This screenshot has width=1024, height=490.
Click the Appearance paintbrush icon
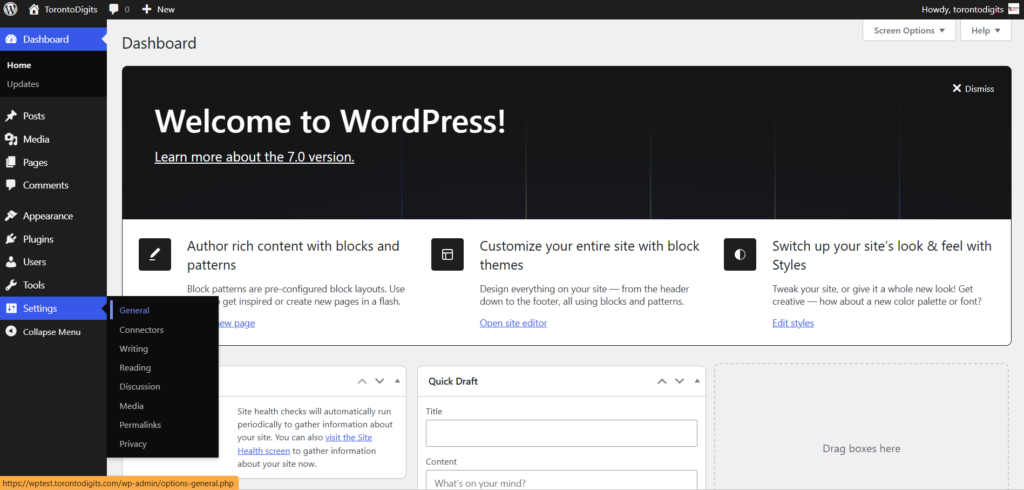11,216
